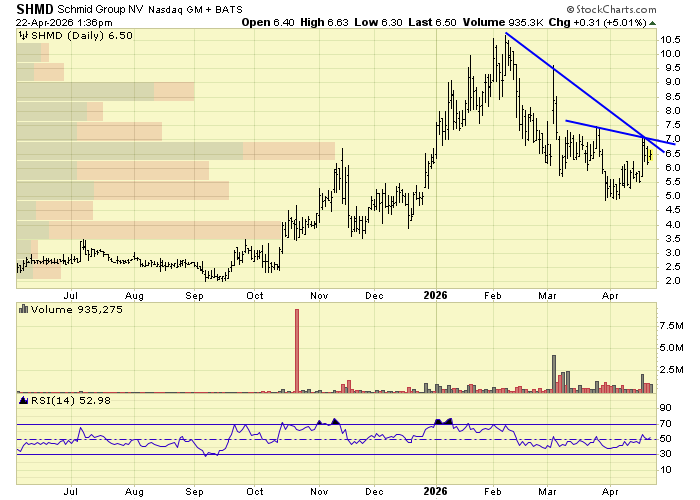
Task: Select the SHMD ticker symbol in the header
Action: 35,9
